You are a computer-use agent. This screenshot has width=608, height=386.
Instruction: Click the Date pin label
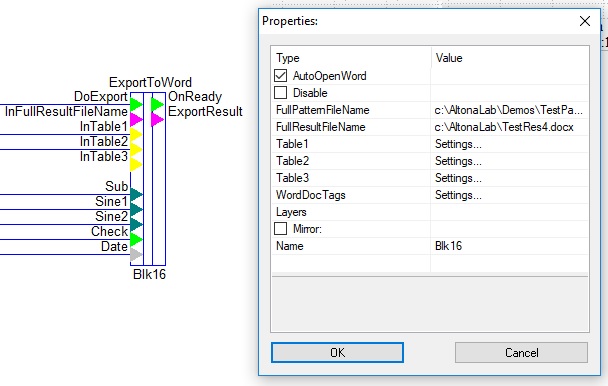(114, 246)
